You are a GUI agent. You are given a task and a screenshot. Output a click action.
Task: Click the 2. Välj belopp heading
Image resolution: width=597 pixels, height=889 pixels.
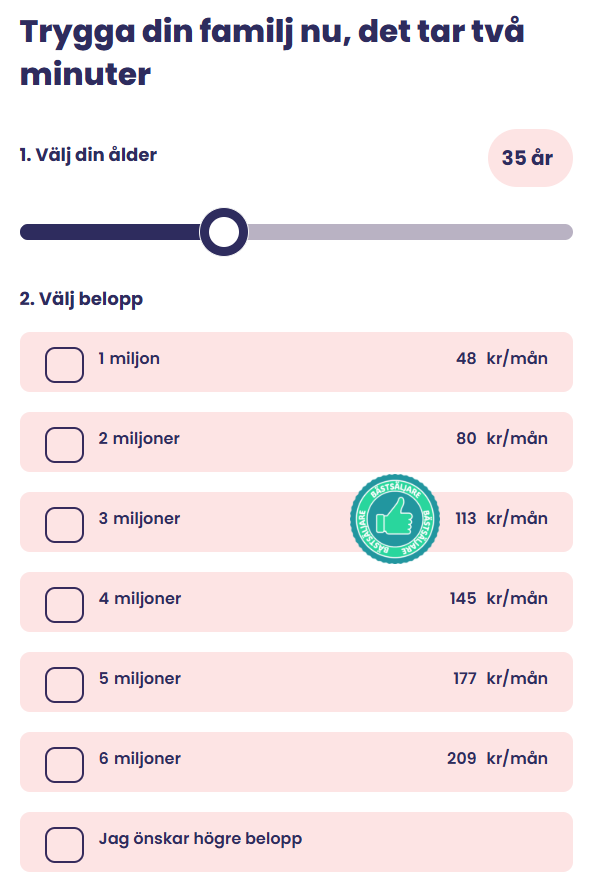[x=81, y=299]
